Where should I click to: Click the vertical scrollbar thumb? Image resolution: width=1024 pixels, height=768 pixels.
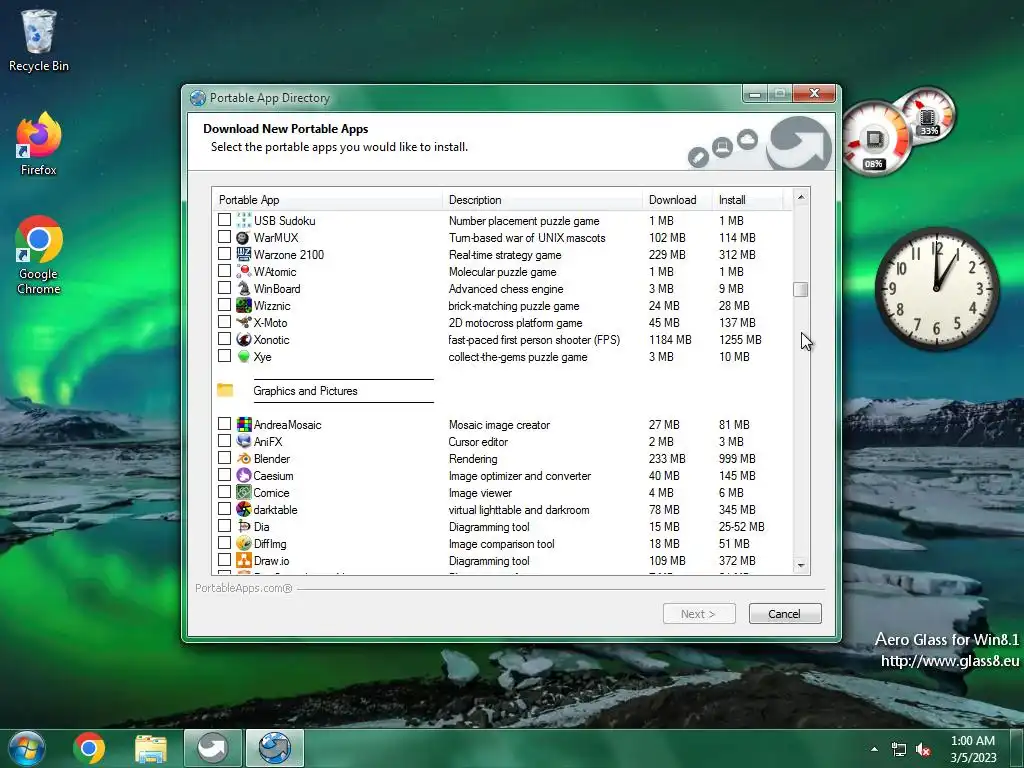pos(801,289)
